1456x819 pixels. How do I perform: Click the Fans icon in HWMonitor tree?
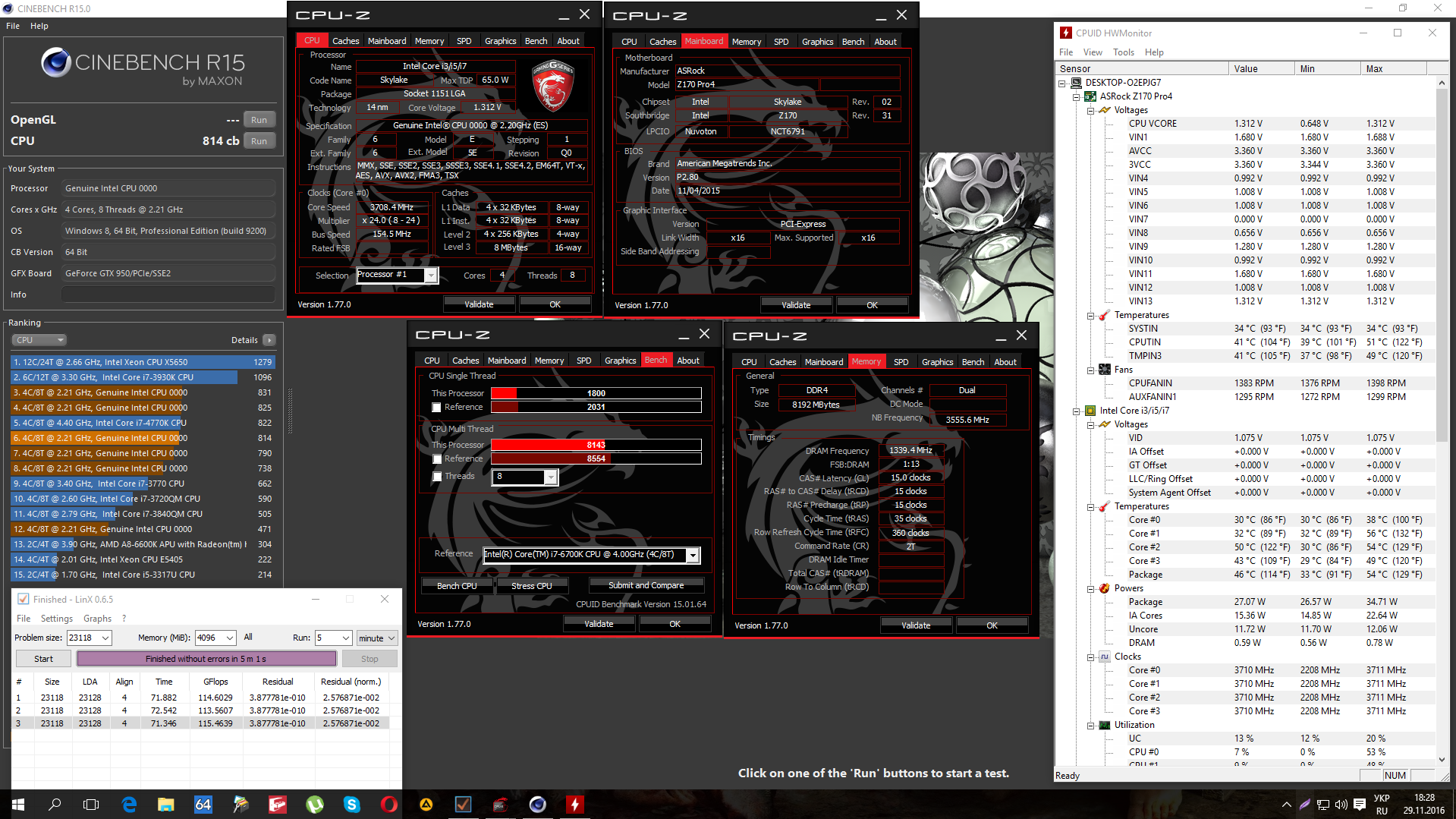click(x=1105, y=370)
